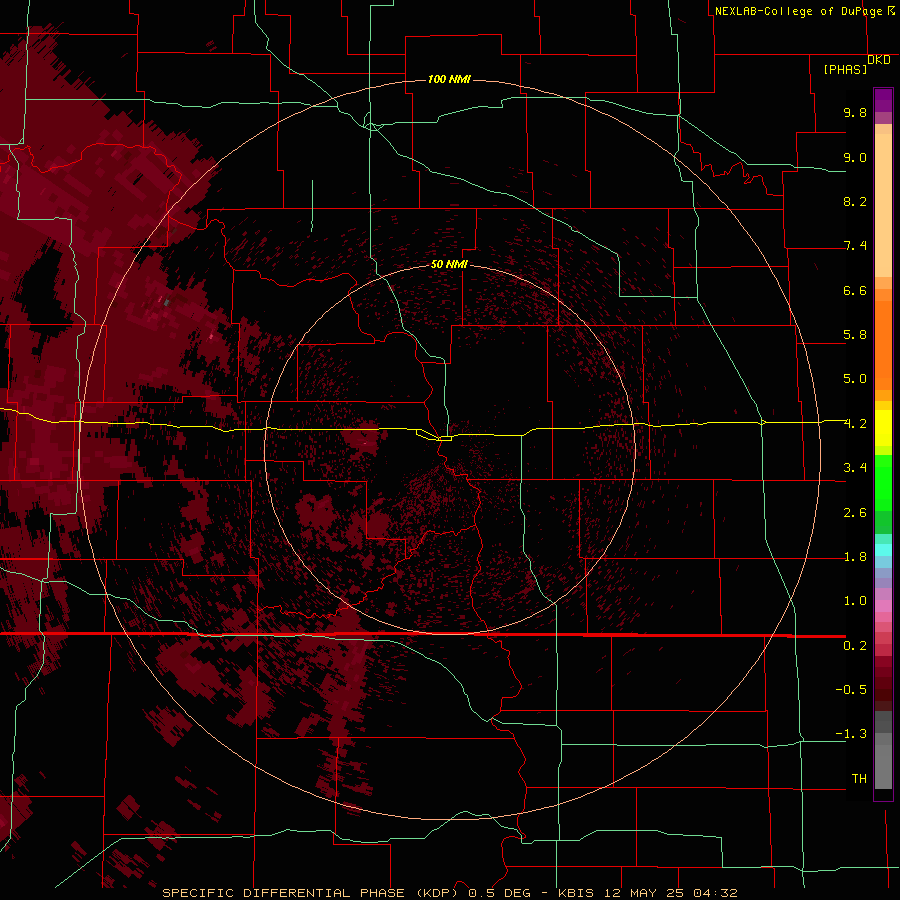Click the 50 NMI range ring label
This screenshot has width=900, height=900.
449,264
